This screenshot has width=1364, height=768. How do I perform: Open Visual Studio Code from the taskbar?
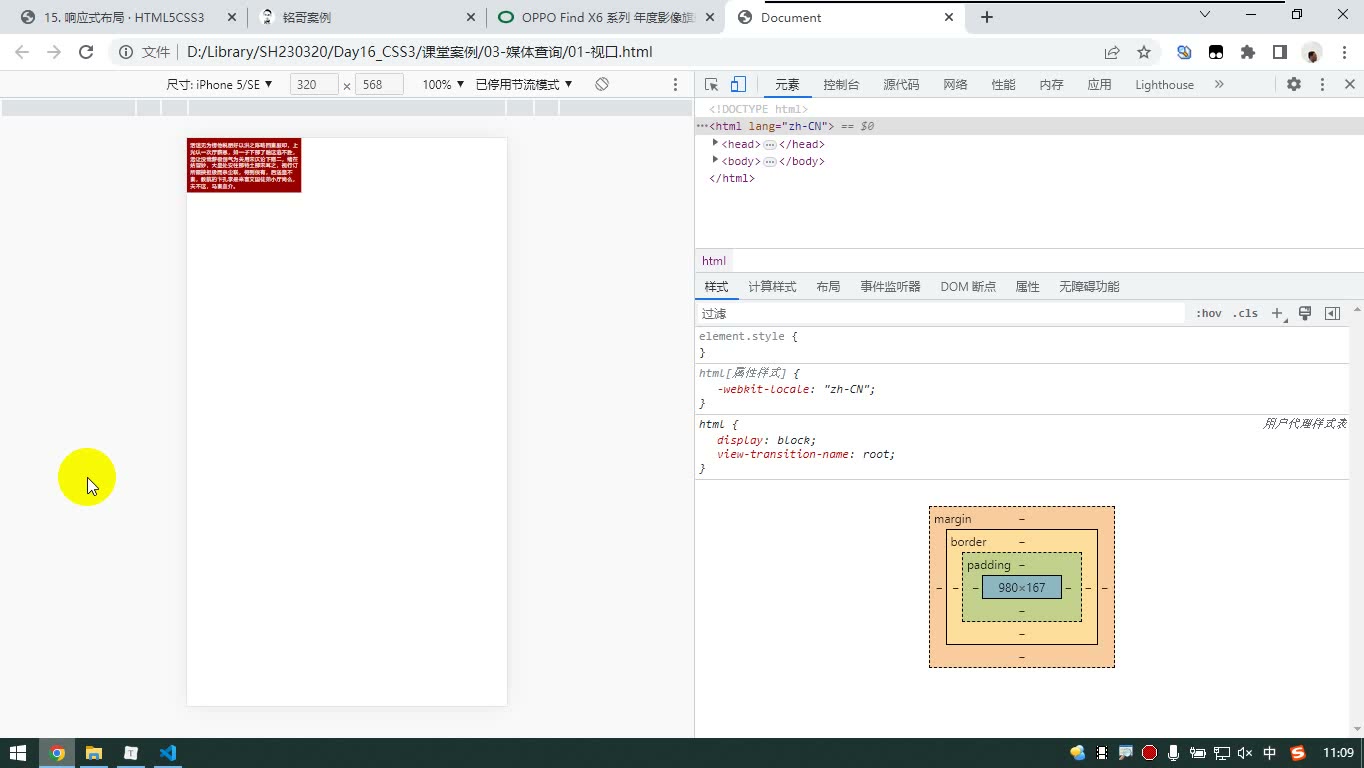click(x=167, y=753)
